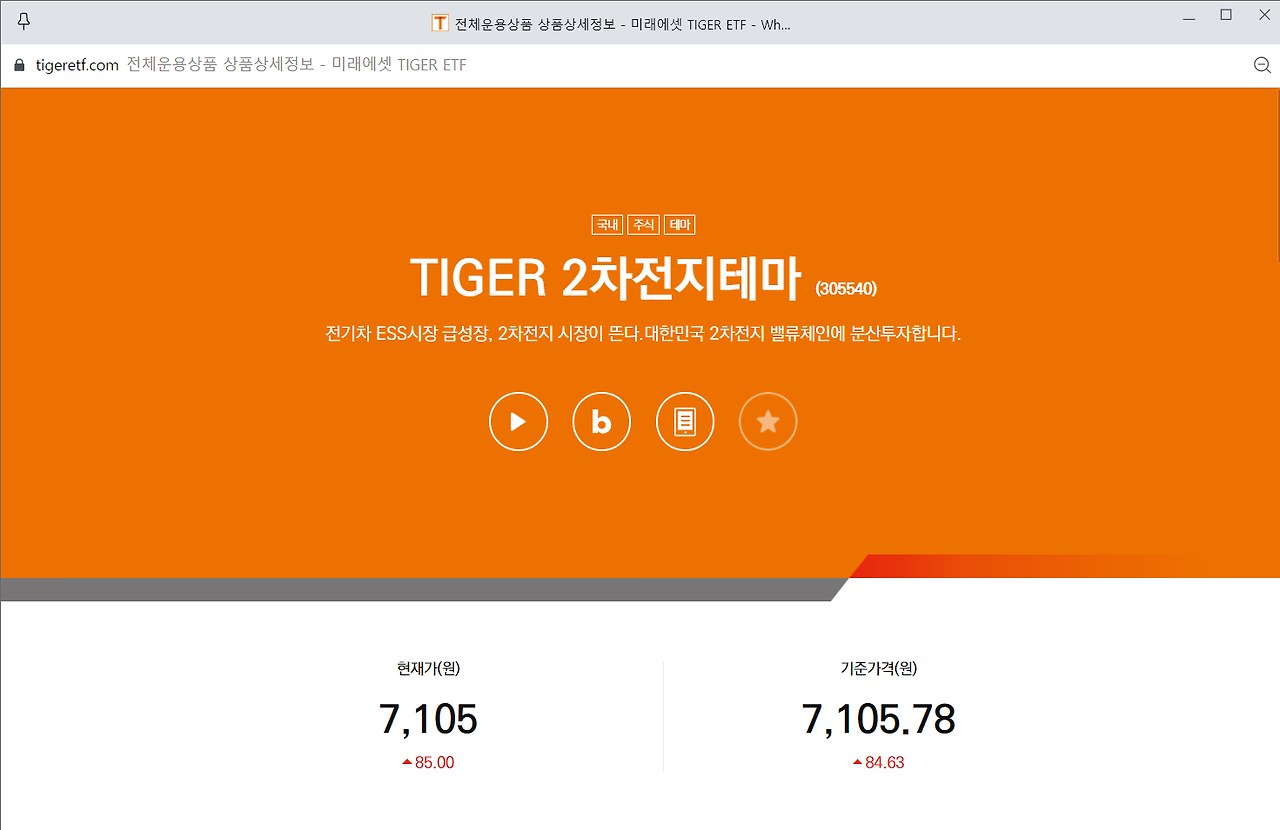Click the pin icon in title bar
Screen dimensions: 1280x830
24,21
